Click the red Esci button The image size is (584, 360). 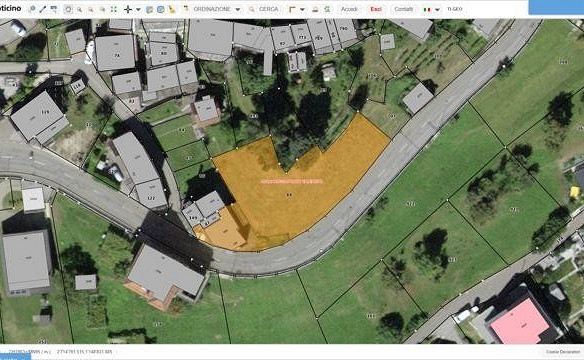[x=376, y=9]
